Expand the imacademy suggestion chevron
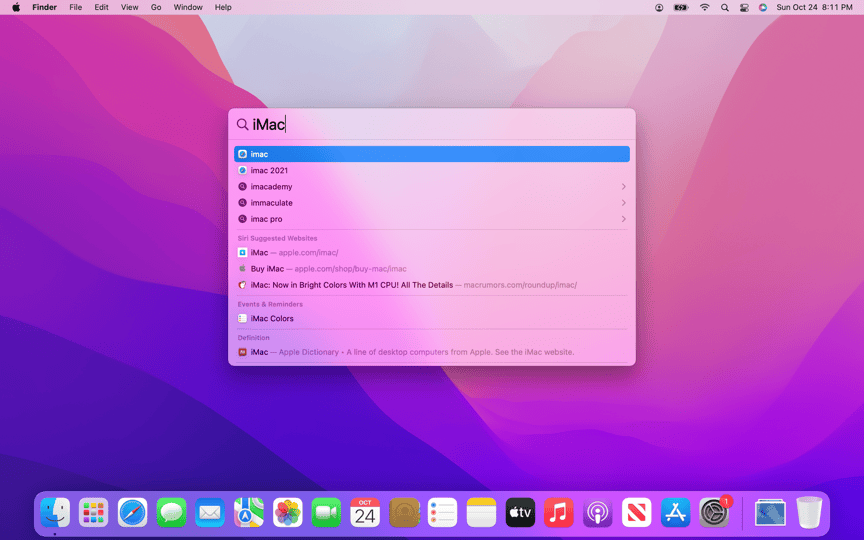 (x=623, y=186)
